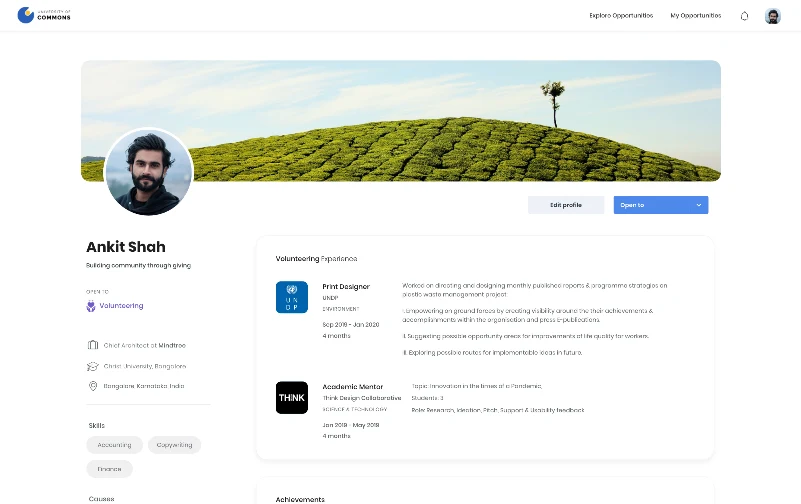The height and width of the screenshot is (504, 801).
Task: Click the purple volunteering heart icon
Action: pyautogui.click(x=91, y=306)
